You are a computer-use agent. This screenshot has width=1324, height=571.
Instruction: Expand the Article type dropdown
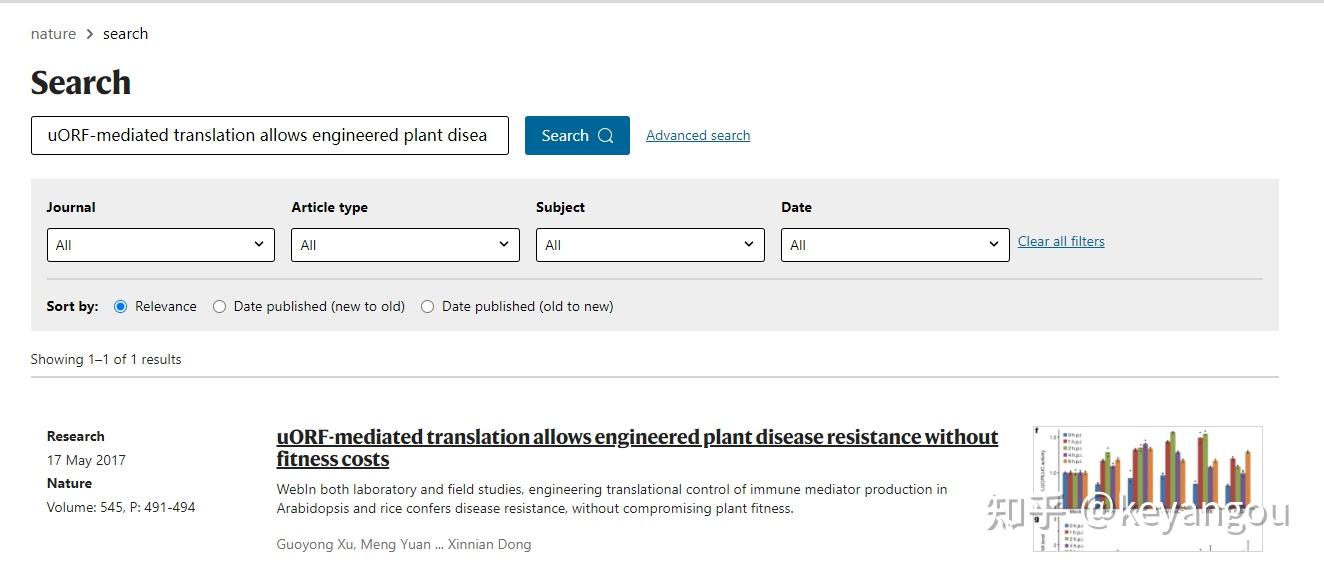(405, 245)
